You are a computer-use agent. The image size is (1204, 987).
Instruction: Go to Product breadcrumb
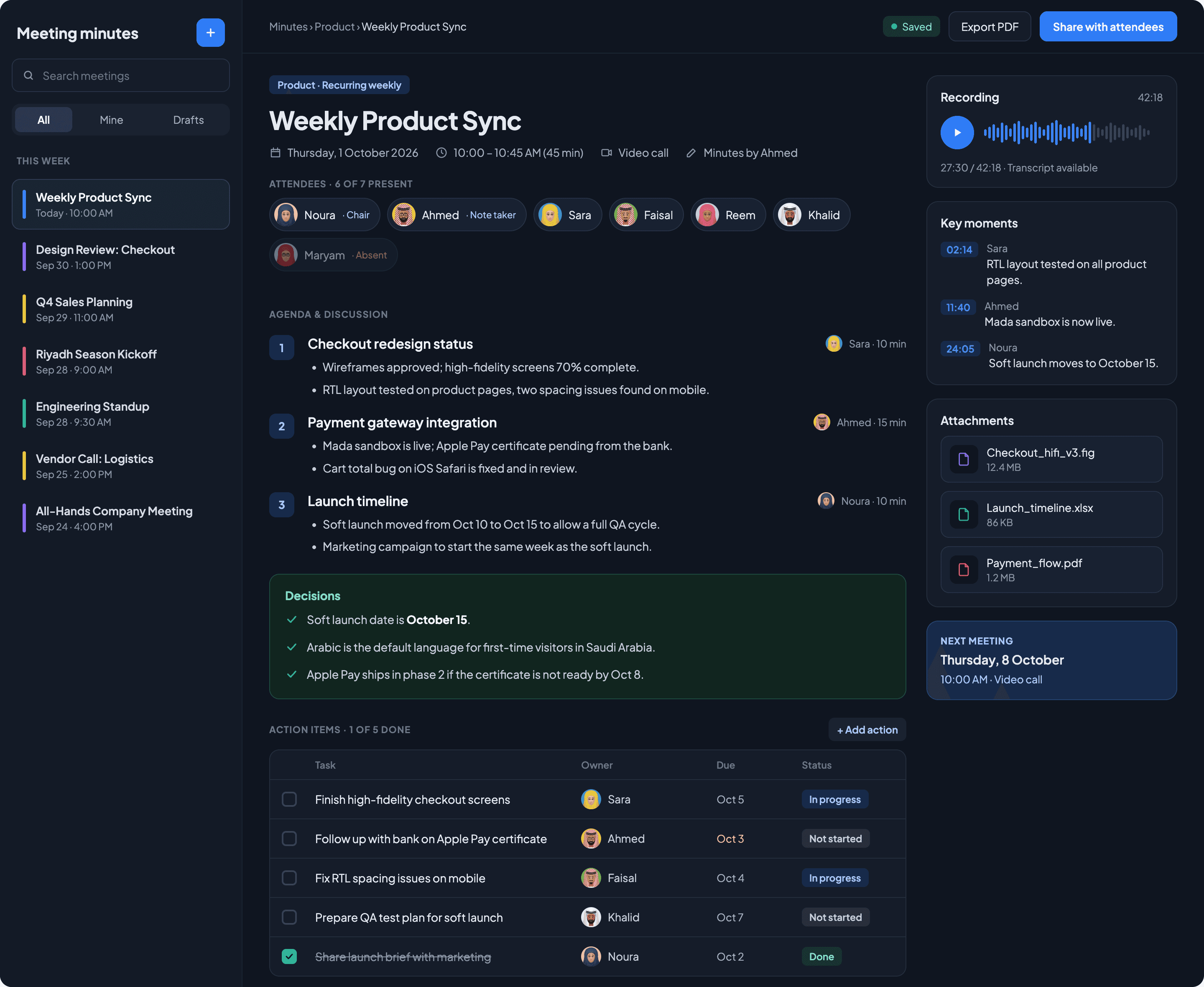point(335,27)
